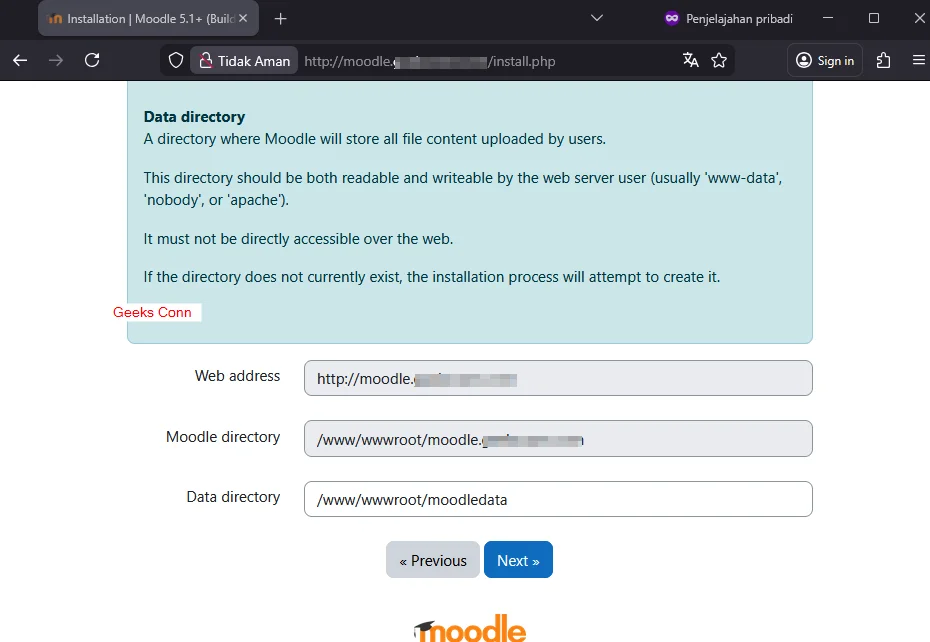Click the forward navigation arrow
The image size is (930, 642).
(56, 60)
